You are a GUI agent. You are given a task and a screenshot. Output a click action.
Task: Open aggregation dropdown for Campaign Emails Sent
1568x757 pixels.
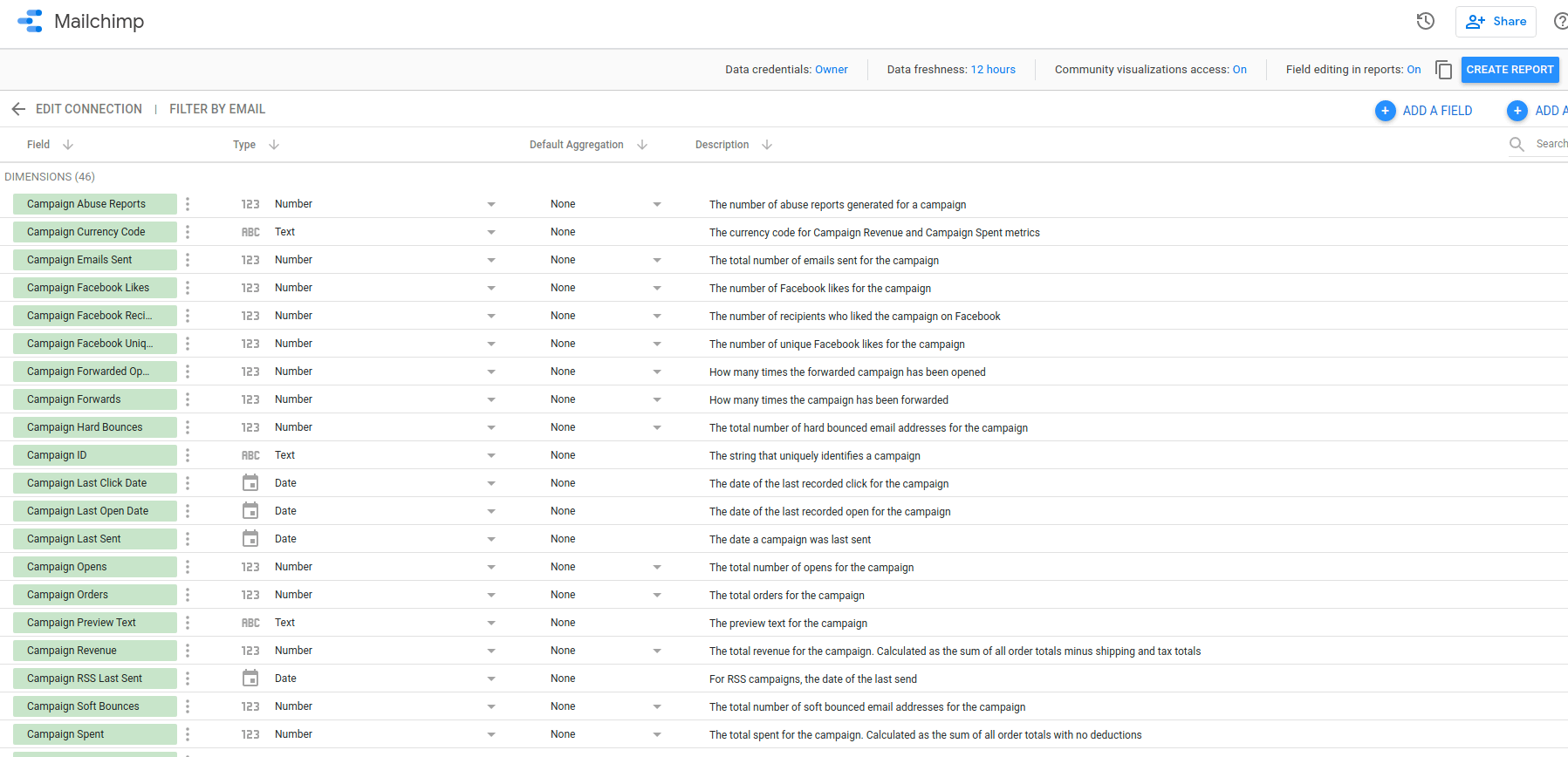tap(657, 260)
